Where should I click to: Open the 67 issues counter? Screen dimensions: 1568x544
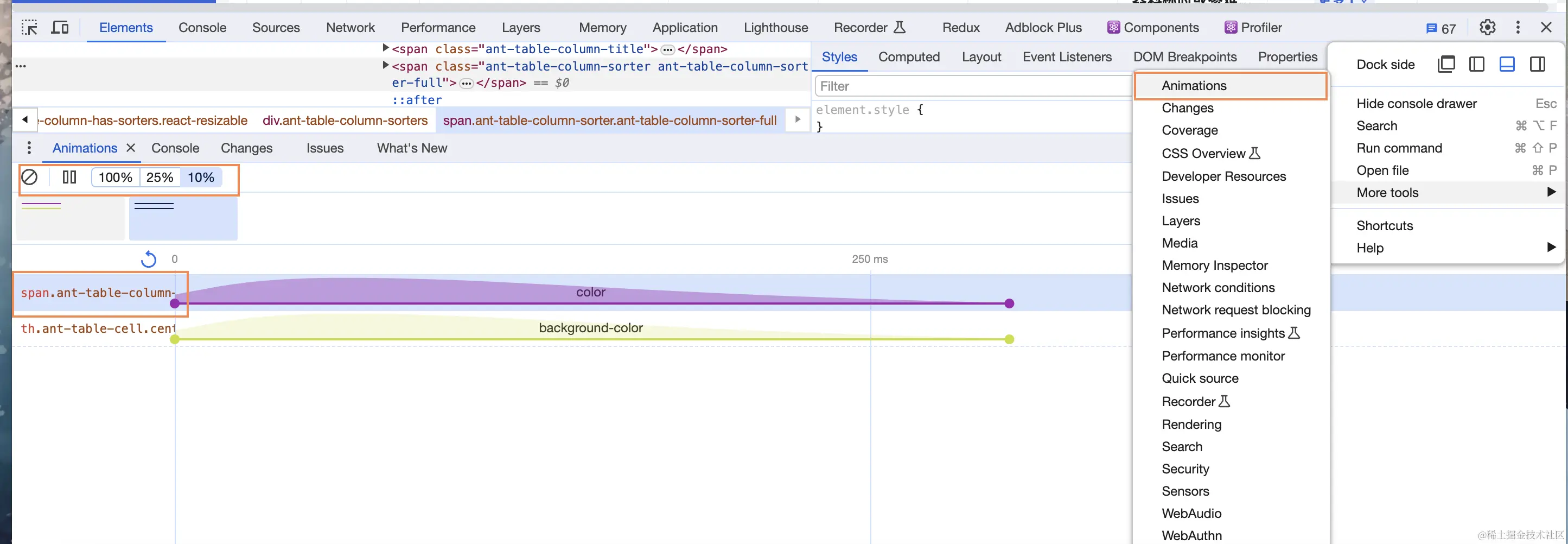1441,29
